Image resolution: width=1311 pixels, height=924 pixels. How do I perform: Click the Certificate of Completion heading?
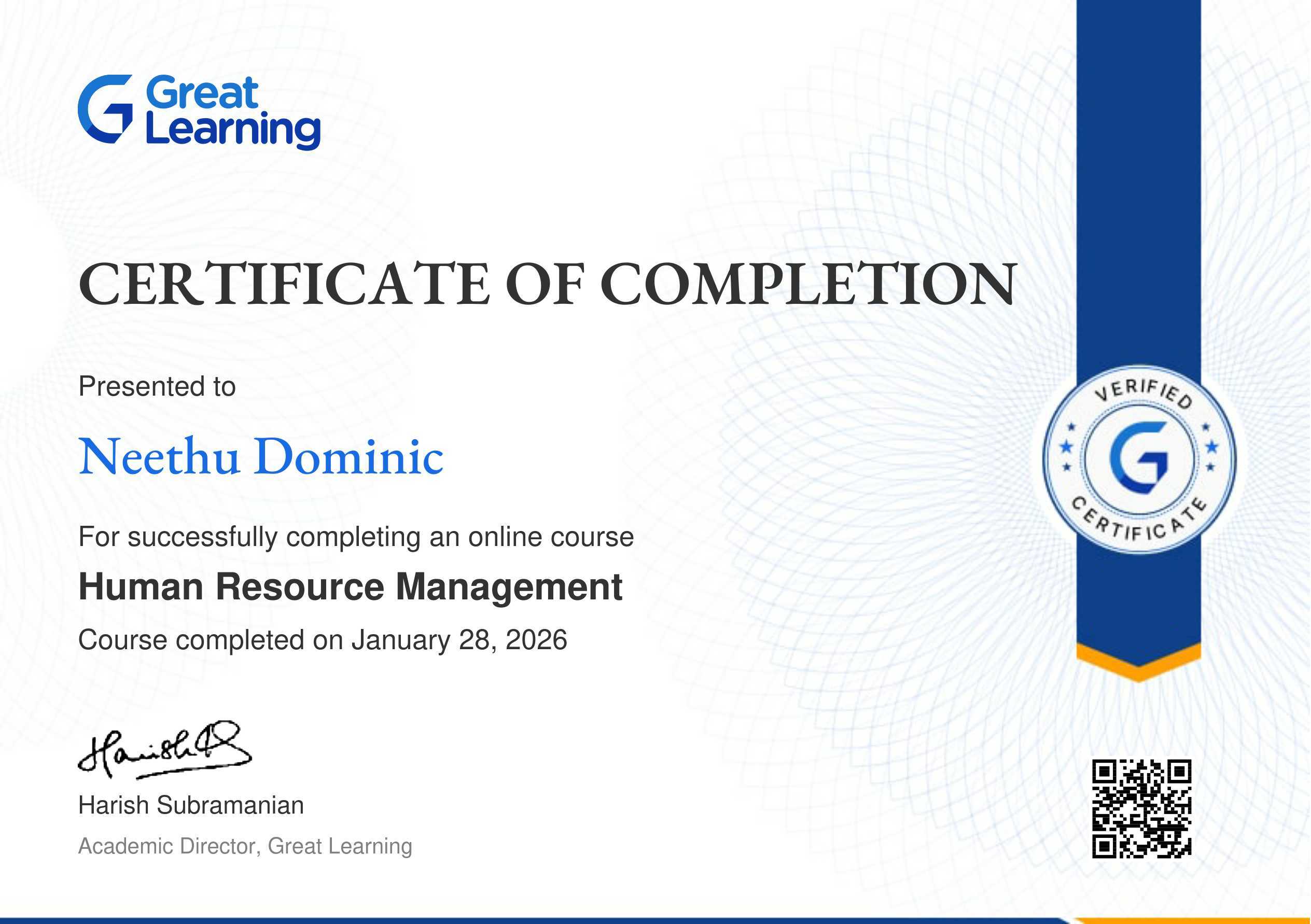547,284
